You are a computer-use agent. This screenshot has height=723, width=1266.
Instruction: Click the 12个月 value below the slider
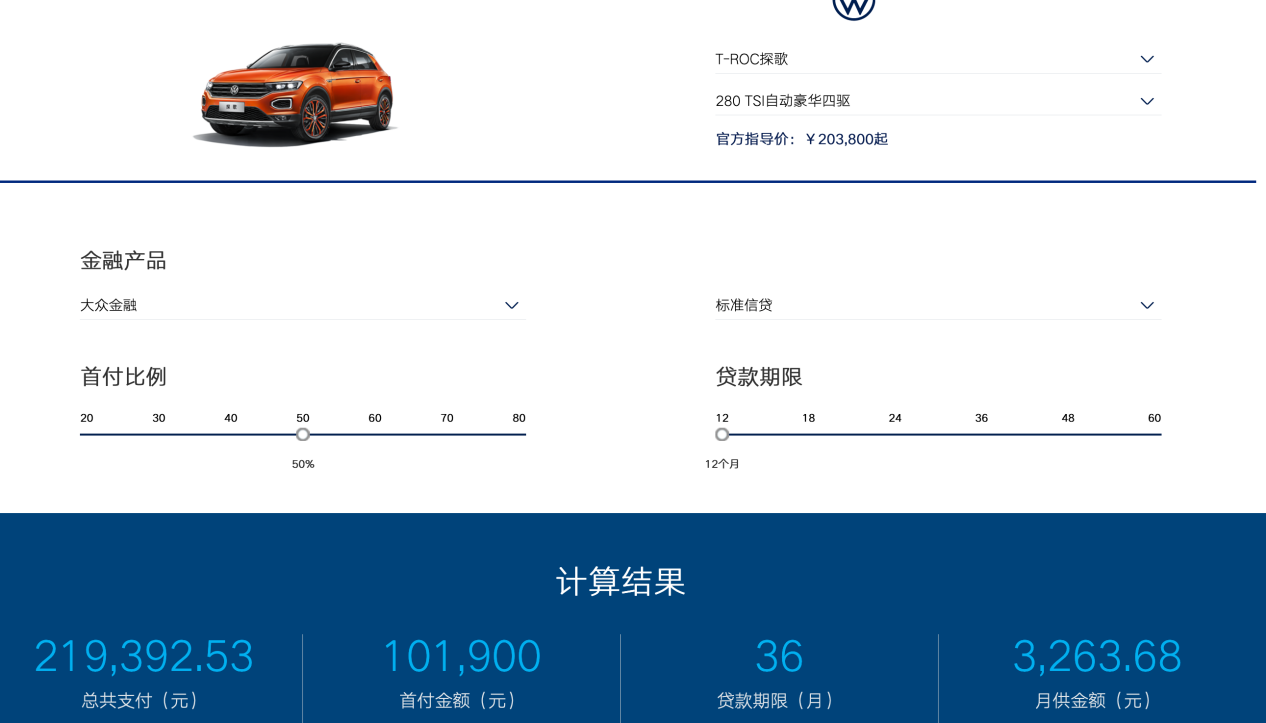722,464
